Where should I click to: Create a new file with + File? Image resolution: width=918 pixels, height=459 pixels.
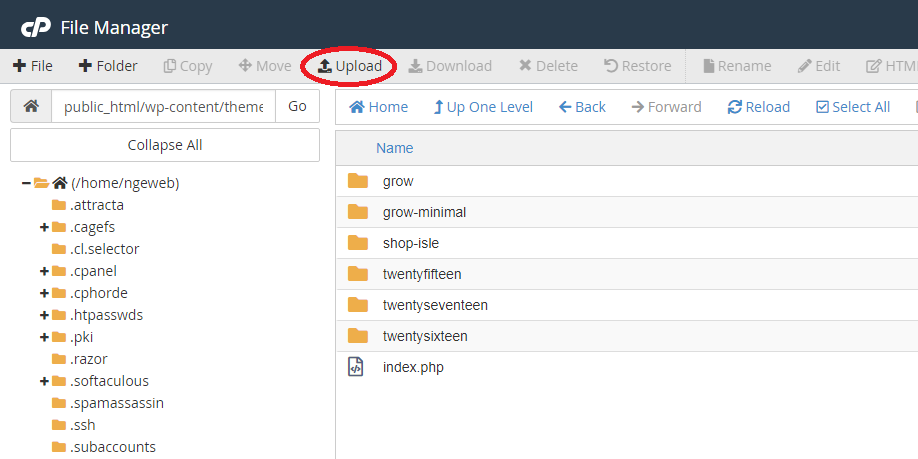(33, 66)
